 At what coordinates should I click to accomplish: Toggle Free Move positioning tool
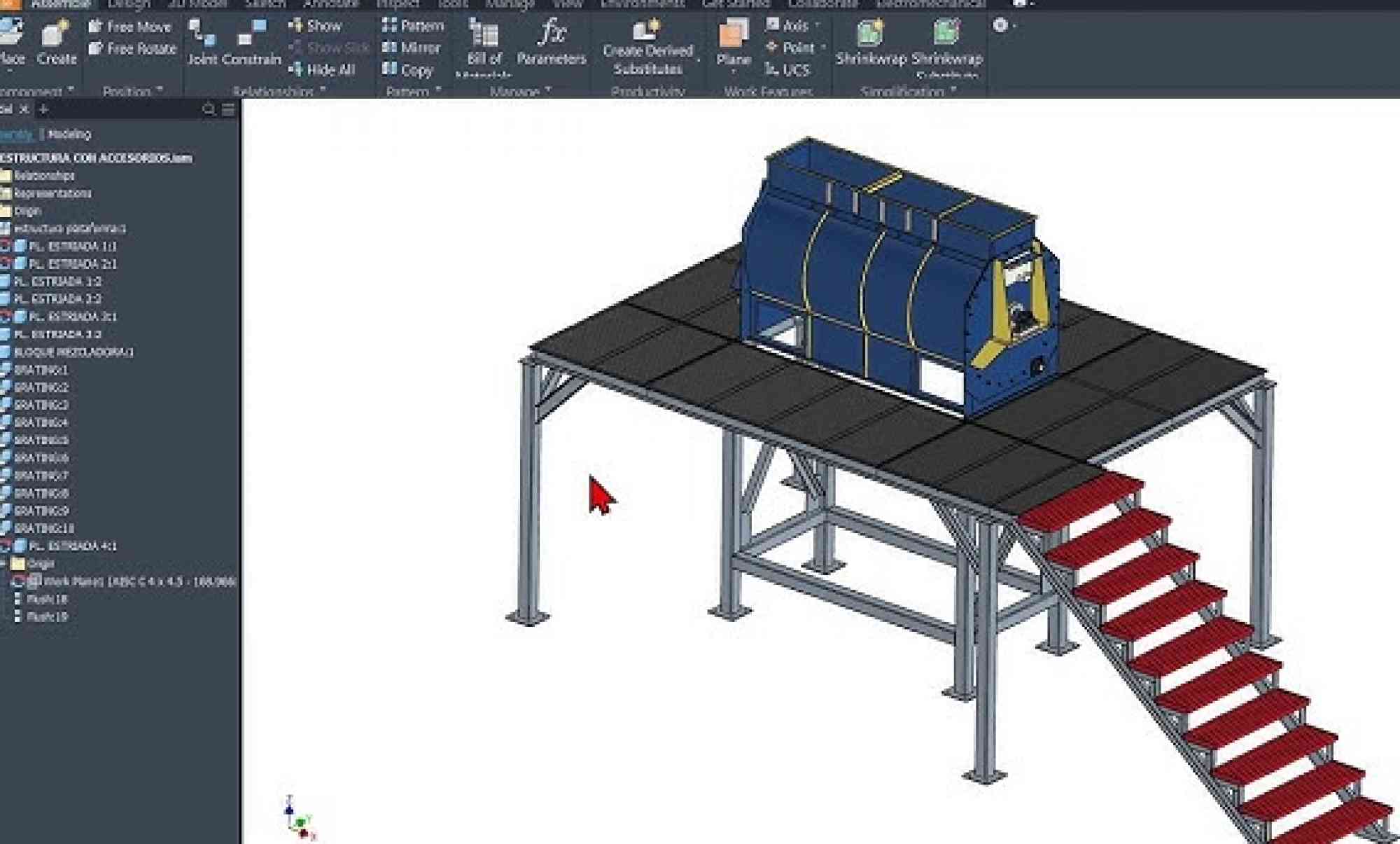[x=130, y=27]
